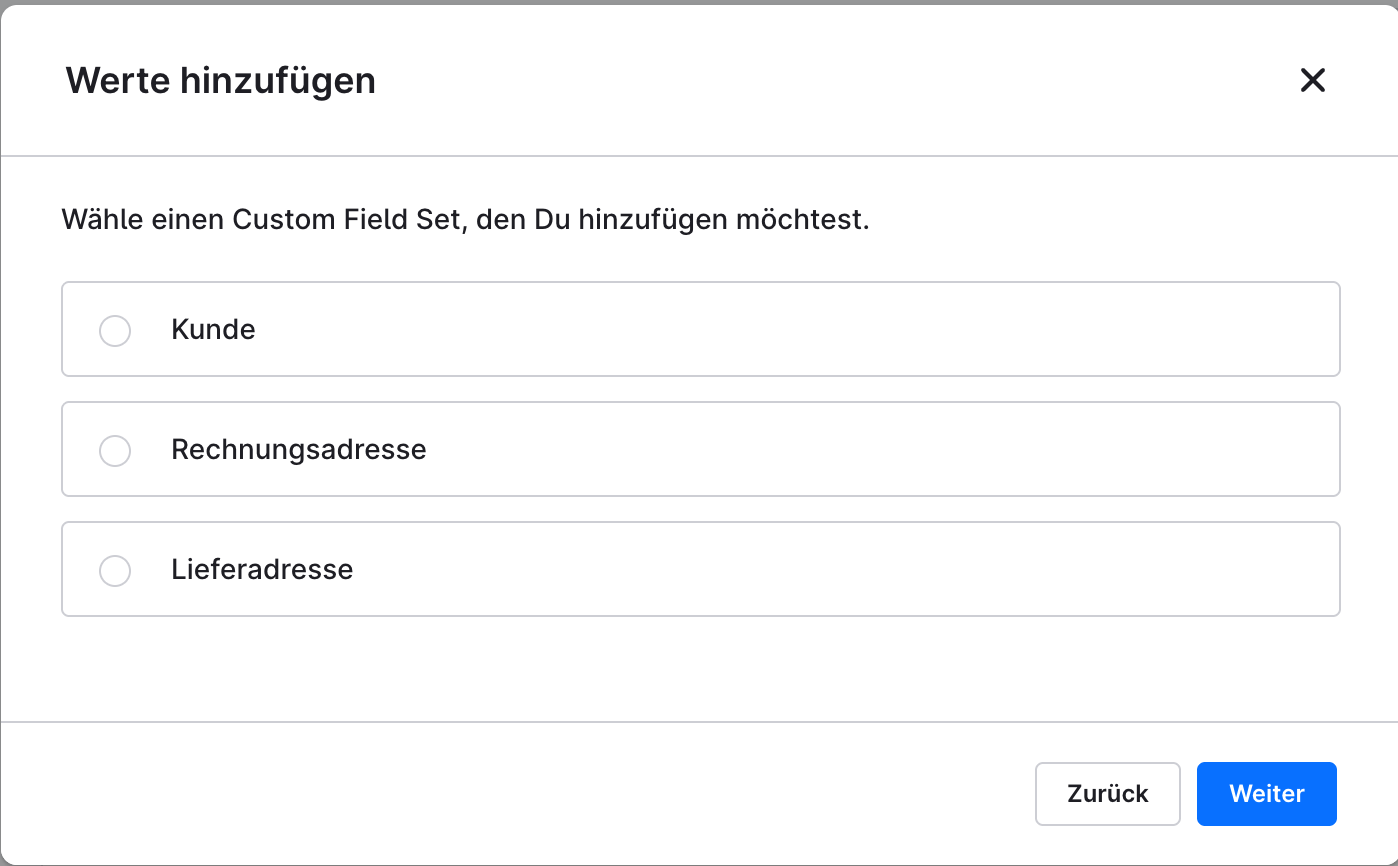Click the Werte hinzufügen dialog title
The image size is (1398, 866).
220,80
